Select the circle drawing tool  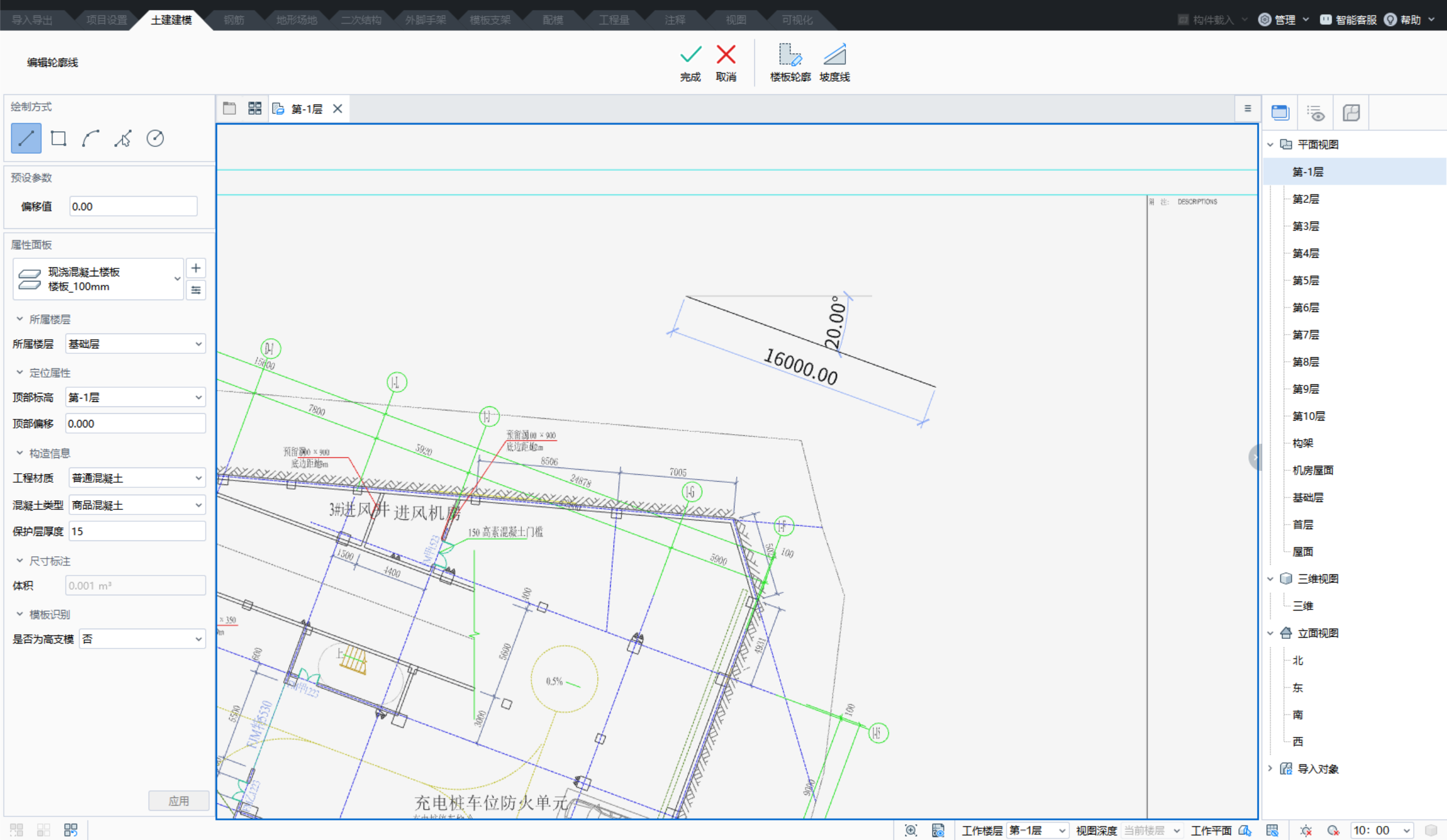(155, 138)
